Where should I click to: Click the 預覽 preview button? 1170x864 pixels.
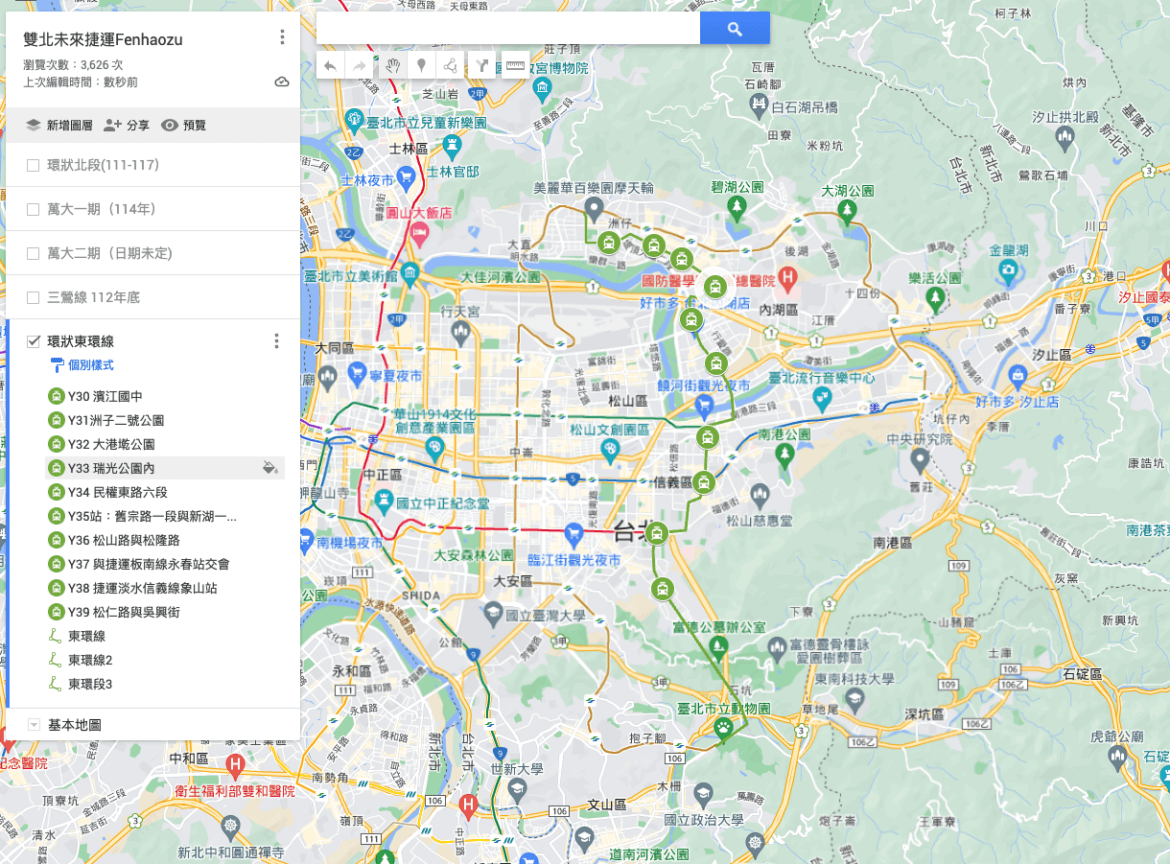(x=184, y=125)
